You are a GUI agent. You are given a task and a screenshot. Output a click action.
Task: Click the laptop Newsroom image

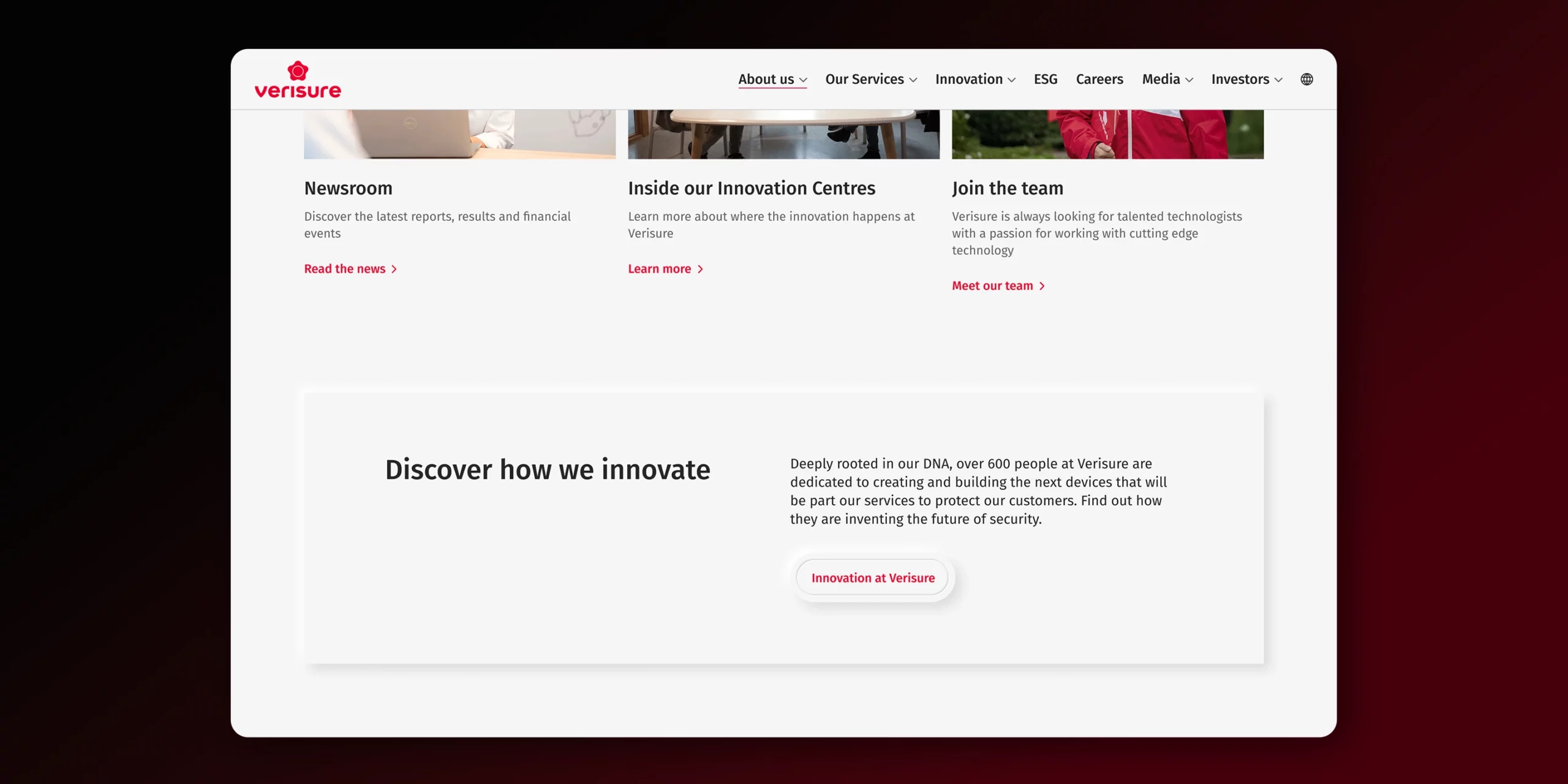[x=459, y=134]
